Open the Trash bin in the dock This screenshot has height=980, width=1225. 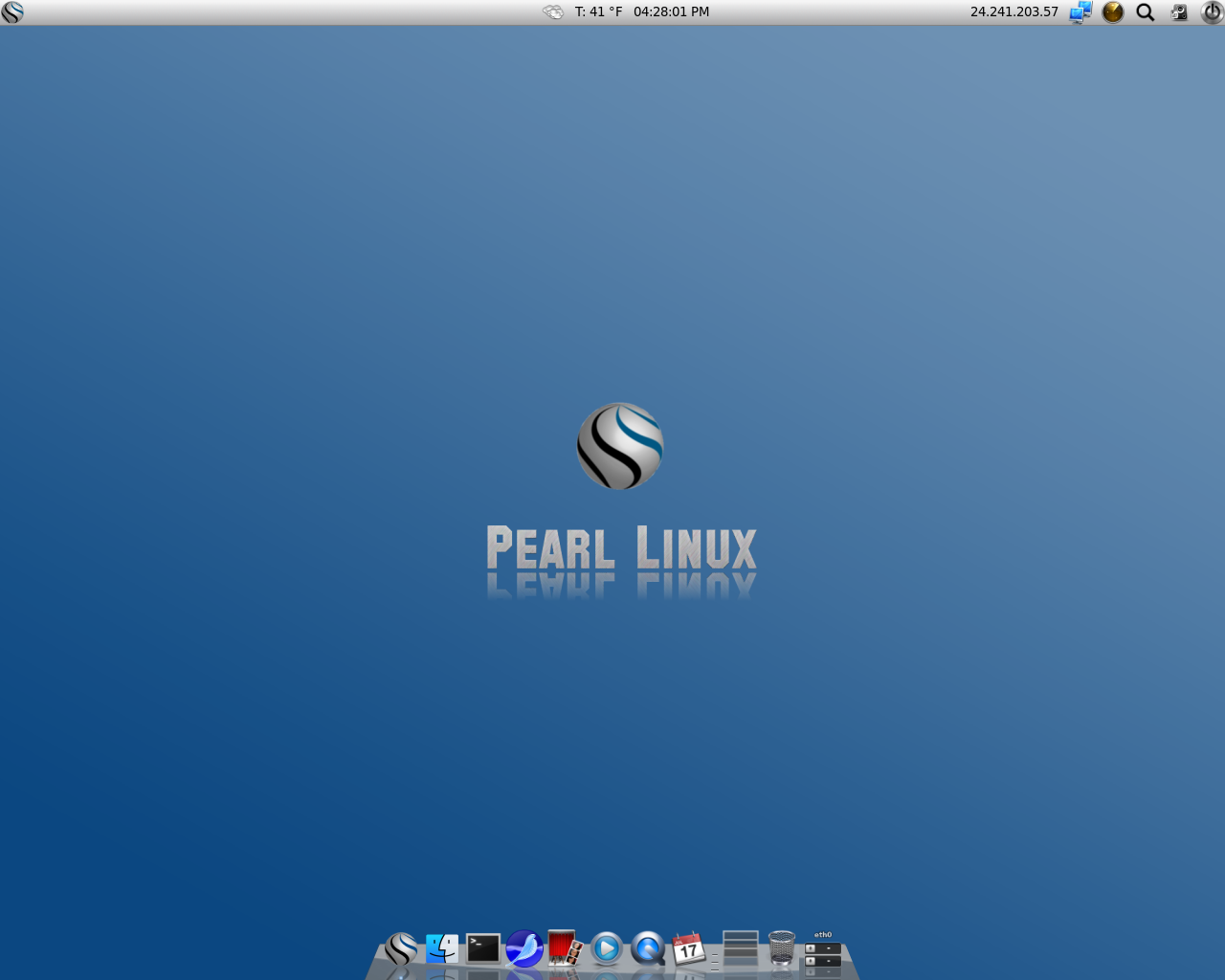click(x=782, y=948)
